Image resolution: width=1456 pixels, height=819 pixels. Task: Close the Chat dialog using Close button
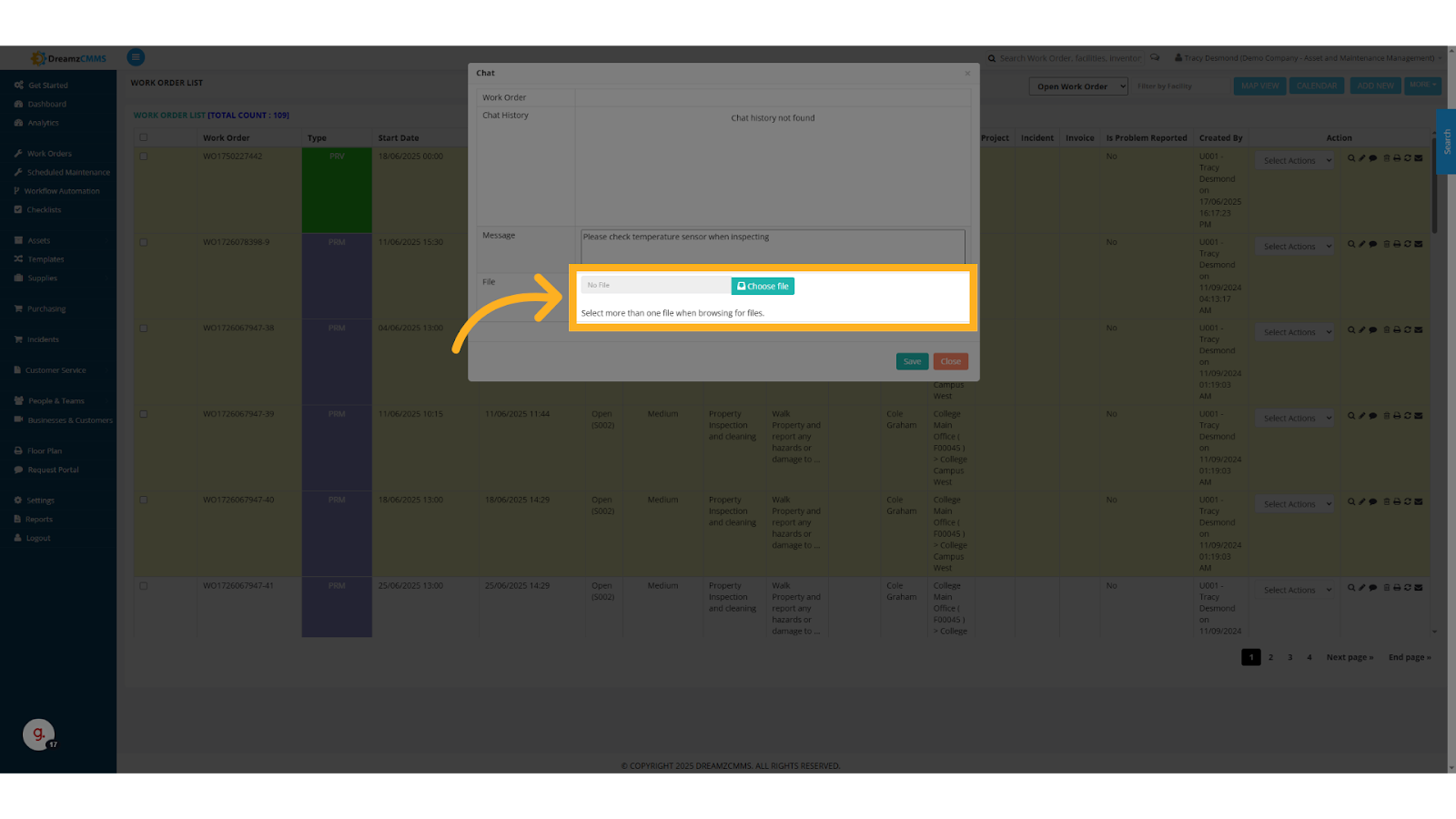(x=950, y=361)
